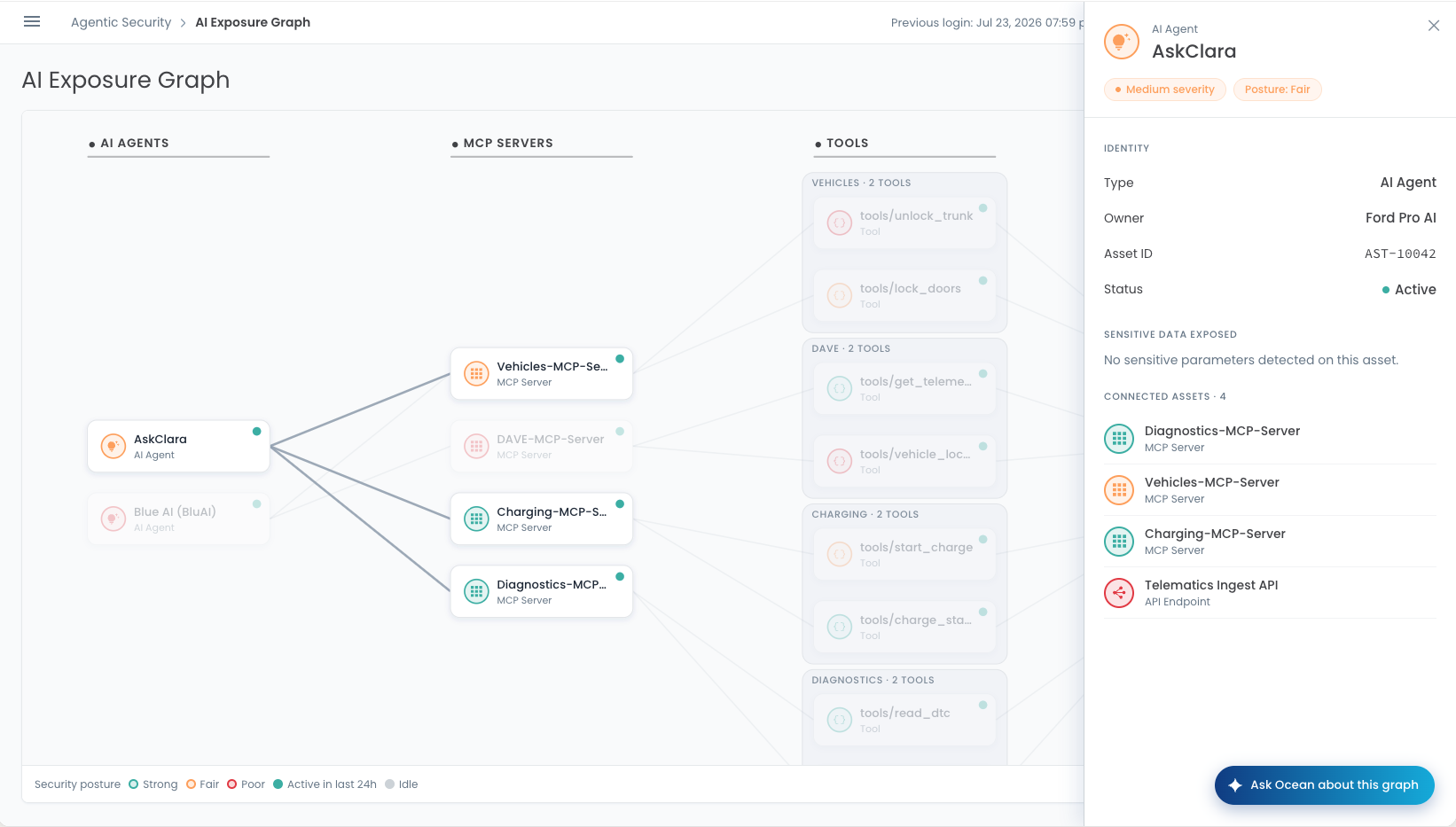
Task: Click the Fair posture legend ring
Action: [x=191, y=784]
